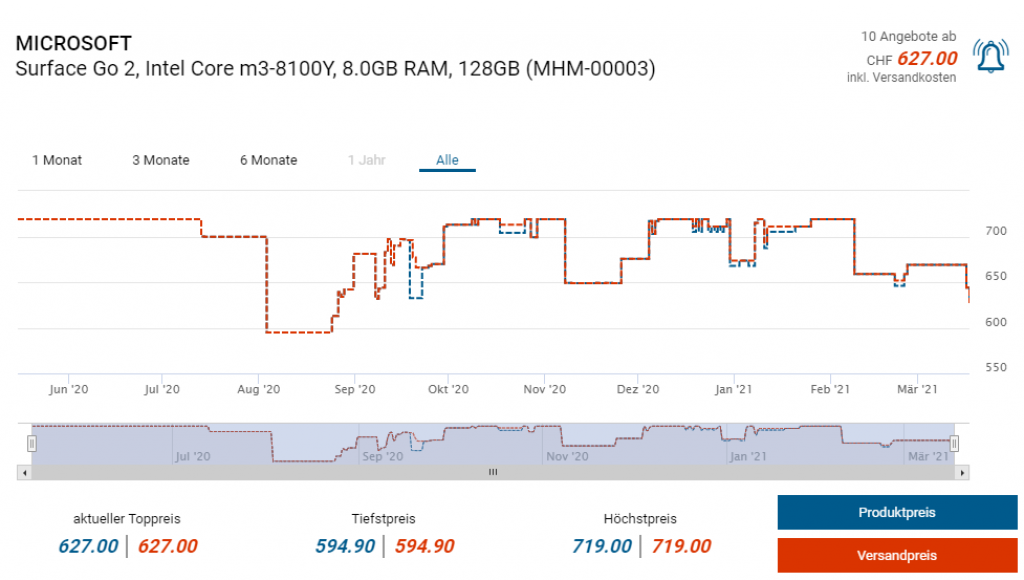Click the 'aktueller Toppreis' label
This screenshot has height=580, width=1024.
[127, 519]
